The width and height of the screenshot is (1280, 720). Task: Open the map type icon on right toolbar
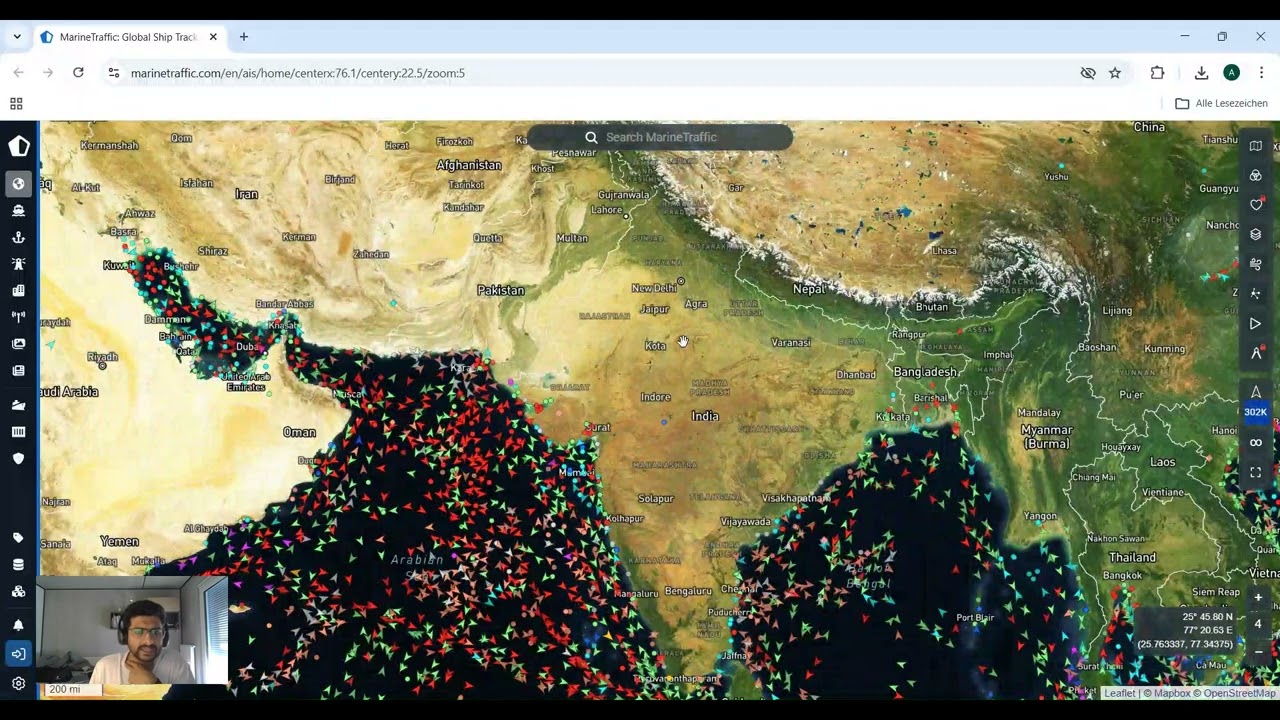coord(1255,146)
